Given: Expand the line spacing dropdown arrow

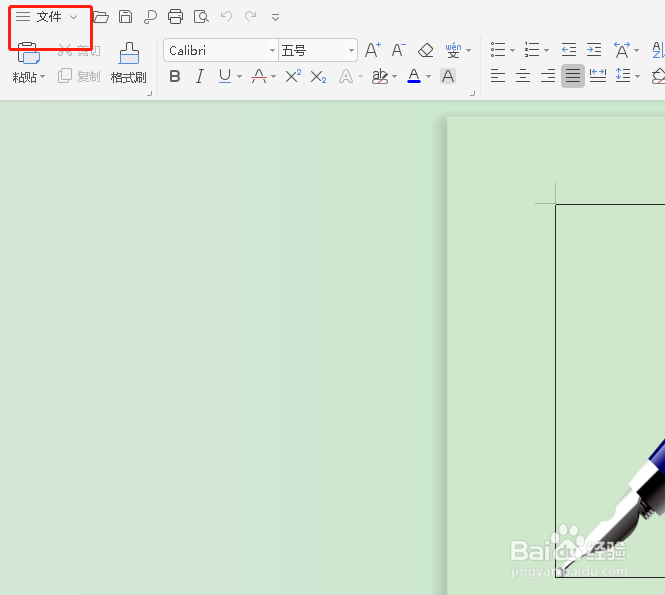Looking at the screenshot, I should (x=637, y=77).
